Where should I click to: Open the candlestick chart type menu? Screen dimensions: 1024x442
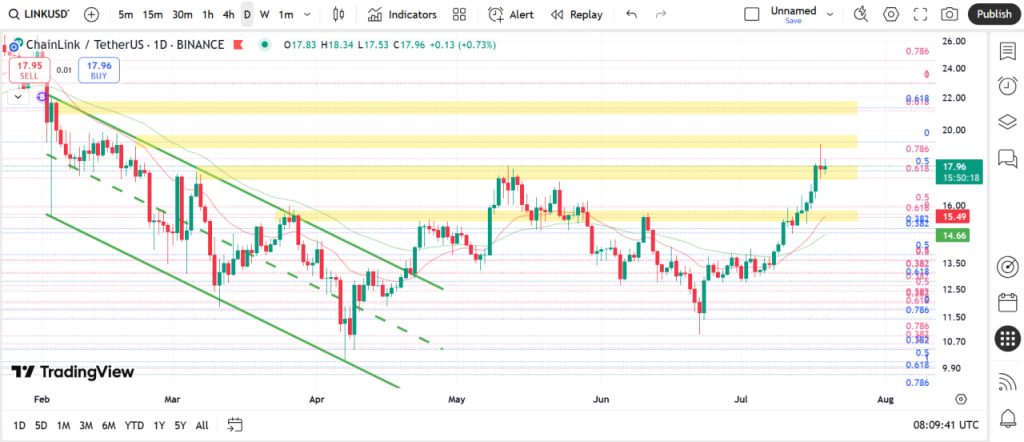pyautogui.click(x=338, y=14)
